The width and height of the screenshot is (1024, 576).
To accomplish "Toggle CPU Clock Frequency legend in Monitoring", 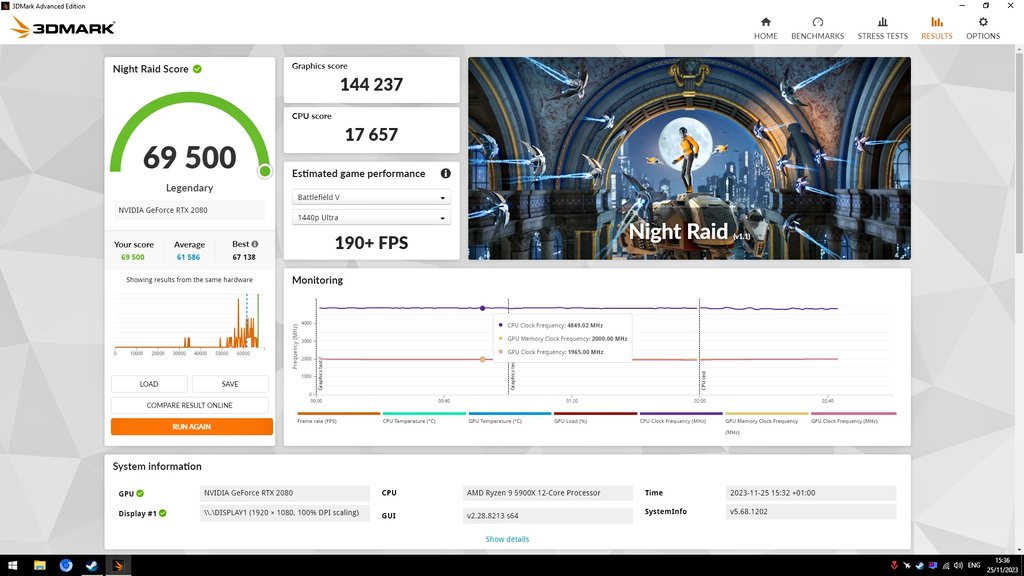I will pos(680,417).
